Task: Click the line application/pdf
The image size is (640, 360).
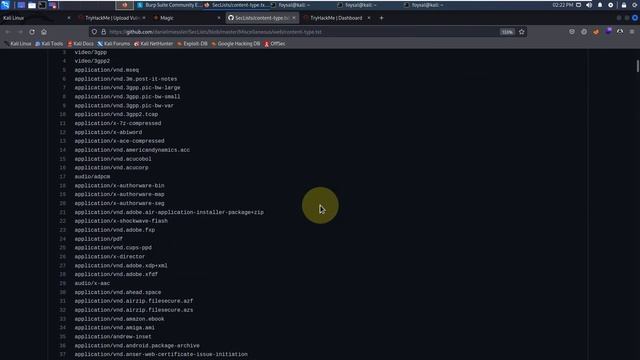Action: pos(98,239)
